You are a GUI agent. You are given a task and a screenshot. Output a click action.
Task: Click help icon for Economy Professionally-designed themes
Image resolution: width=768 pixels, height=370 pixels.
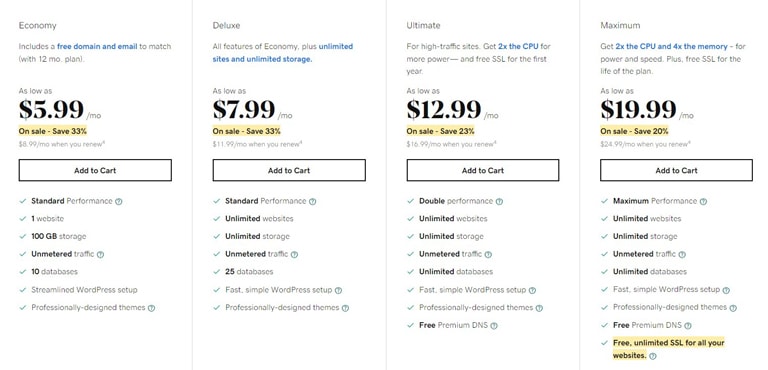(151, 308)
